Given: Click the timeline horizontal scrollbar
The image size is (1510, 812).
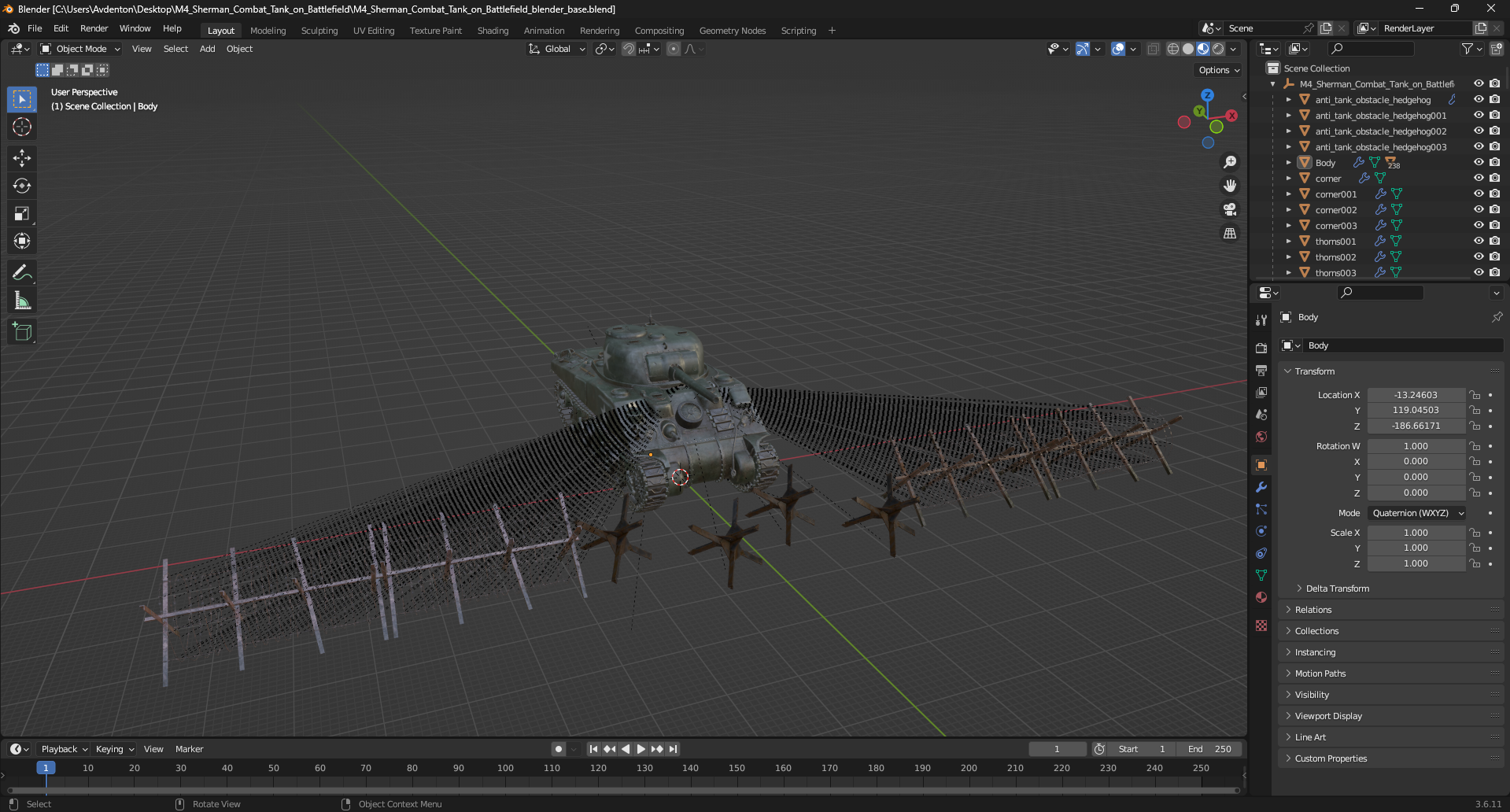Looking at the screenshot, I should tap(623, 790).
